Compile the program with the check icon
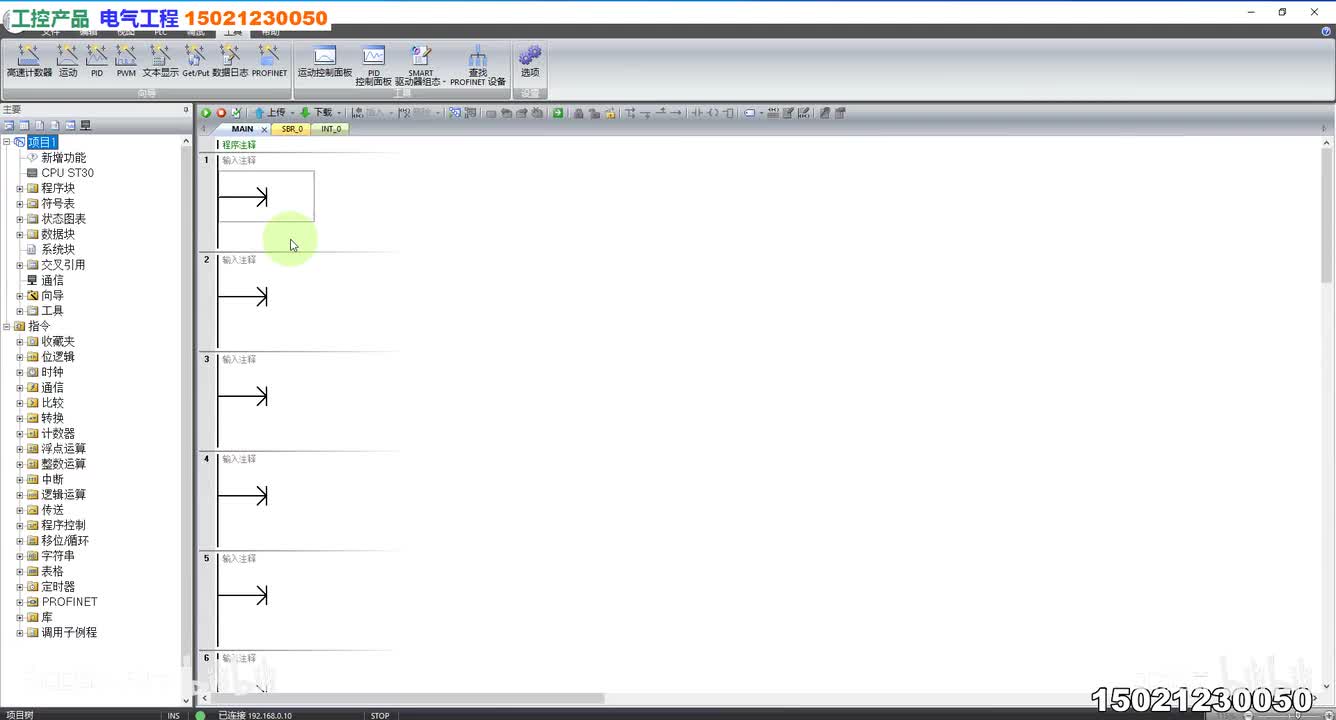 click(236, 113)
